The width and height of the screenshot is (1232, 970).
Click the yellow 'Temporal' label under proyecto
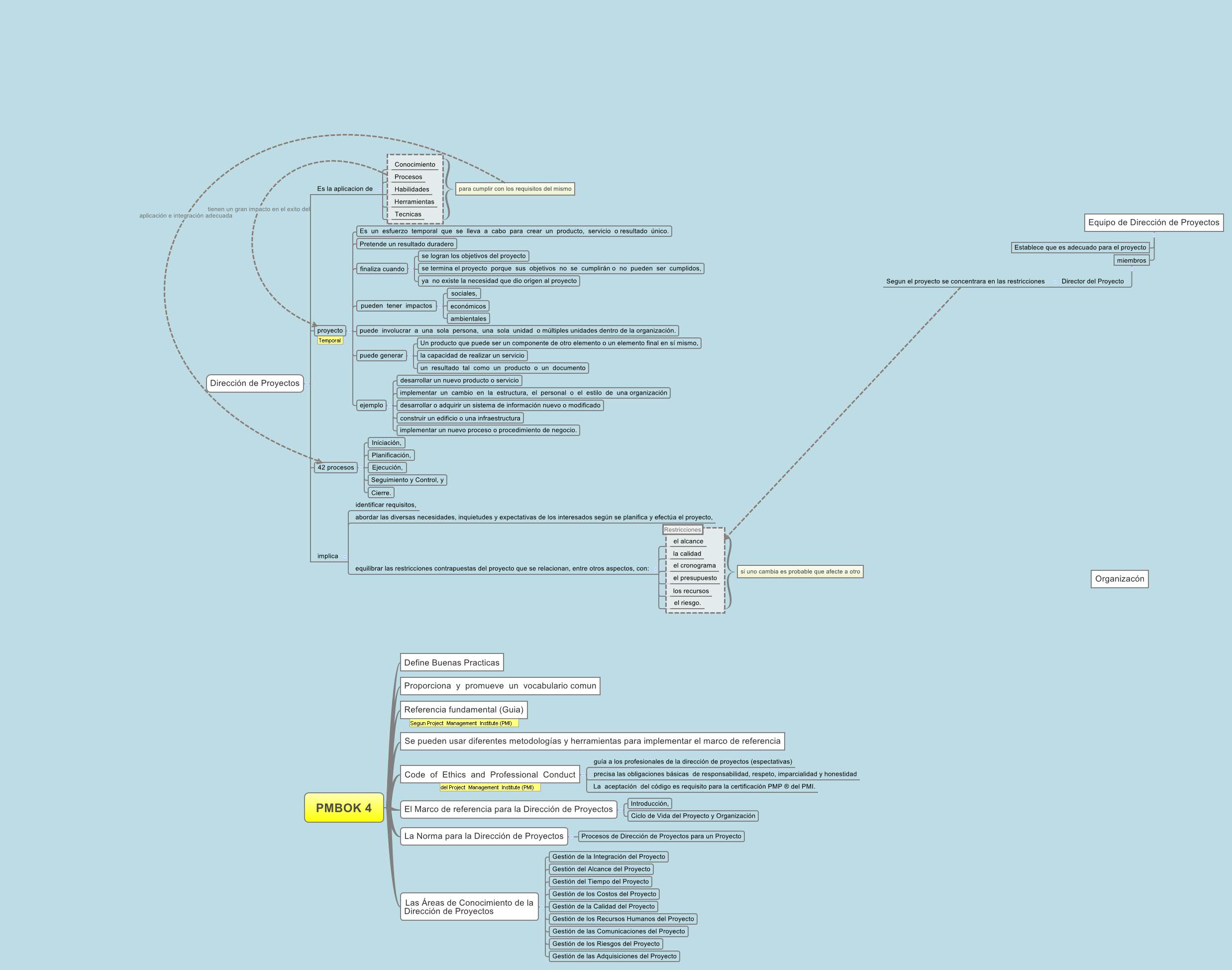330,341
